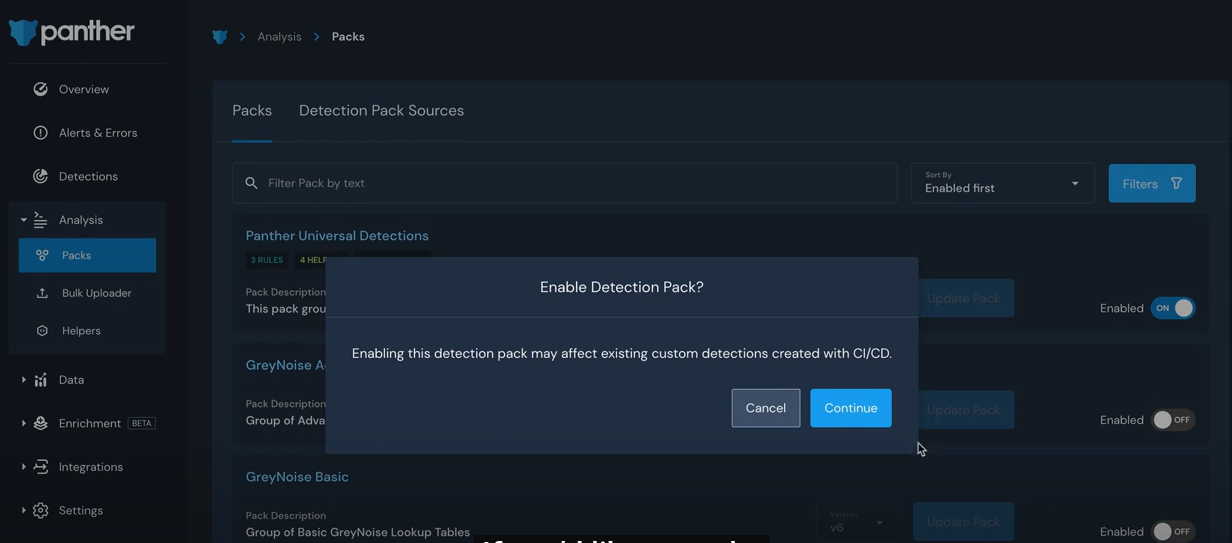Click the Helpers hexagon icon

click(42, 331)
